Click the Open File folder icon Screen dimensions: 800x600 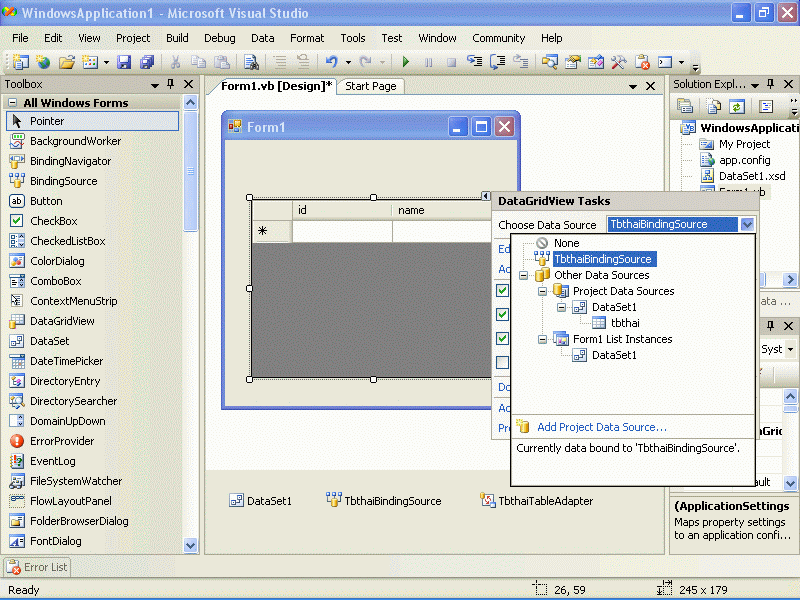66,62
